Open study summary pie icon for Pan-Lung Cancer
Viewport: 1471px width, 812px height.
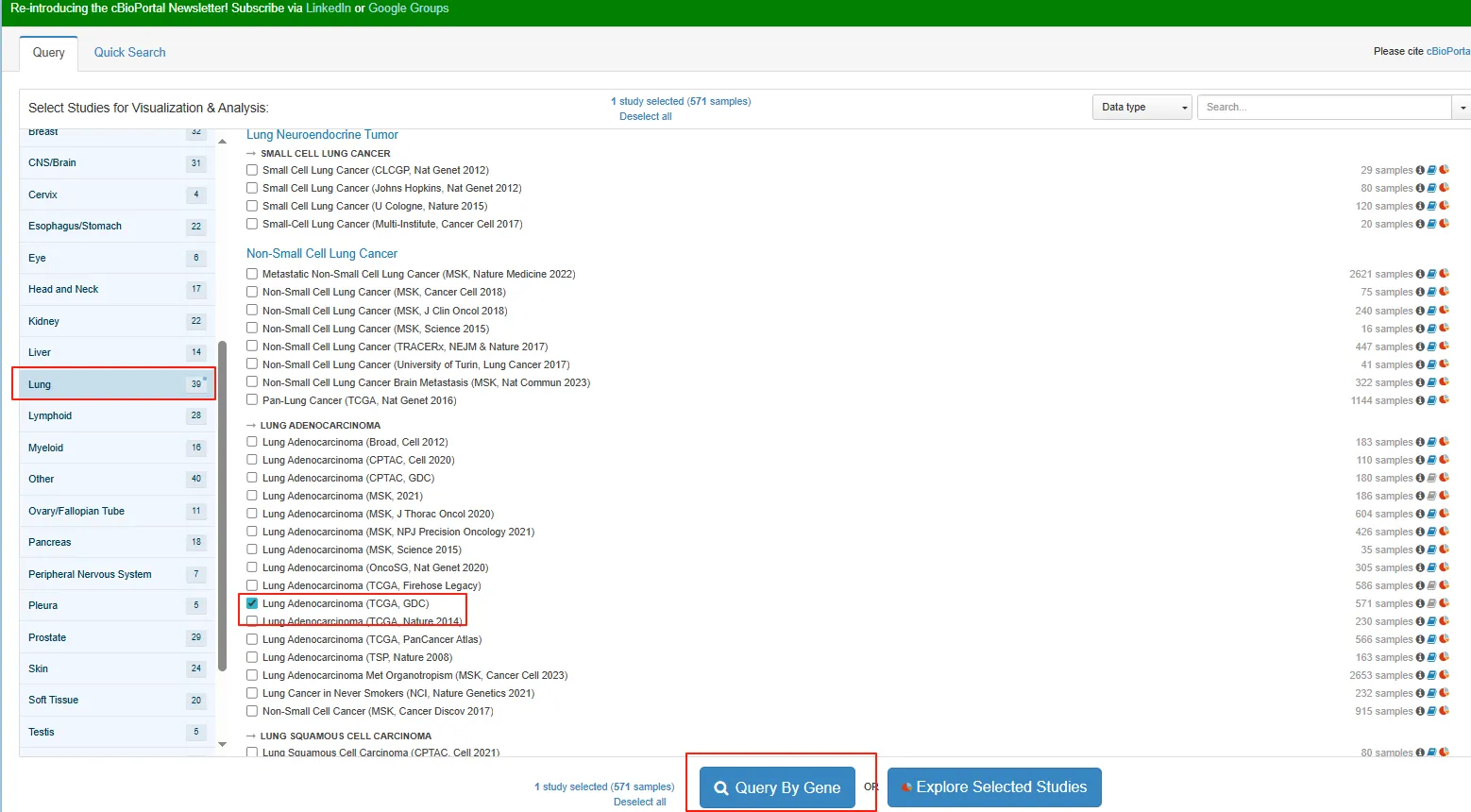pyautogui.click(x=1444, y=400)
